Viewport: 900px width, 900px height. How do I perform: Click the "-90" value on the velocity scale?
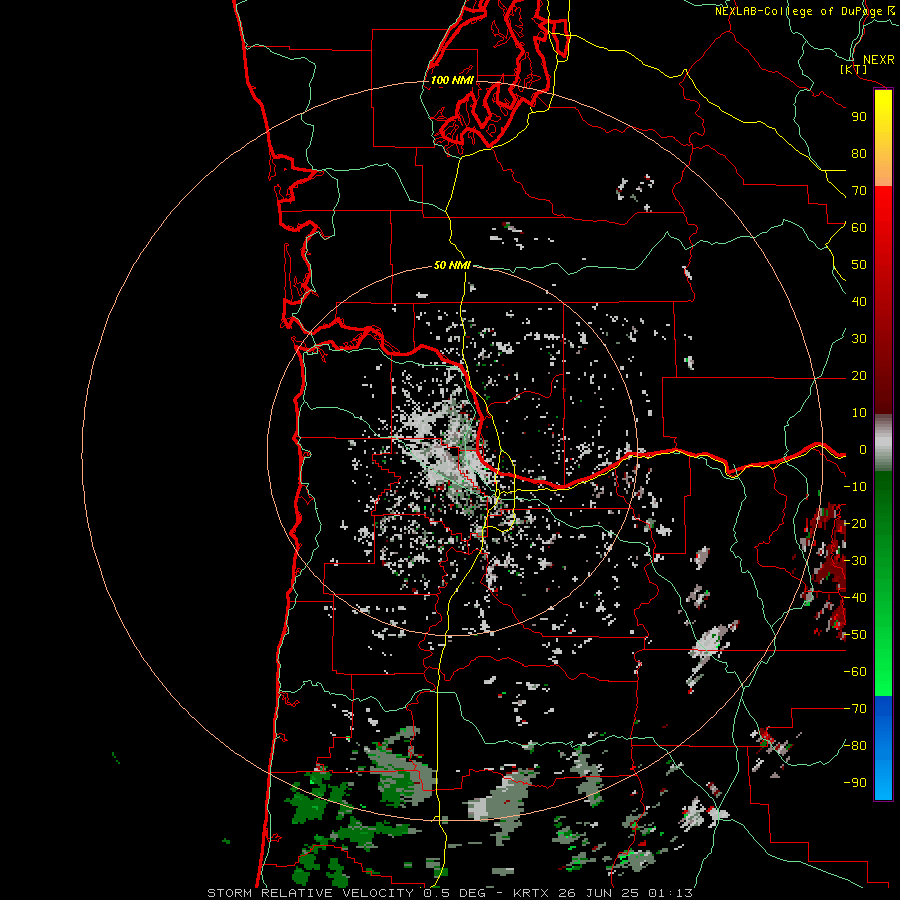click(x=855, y=783)
